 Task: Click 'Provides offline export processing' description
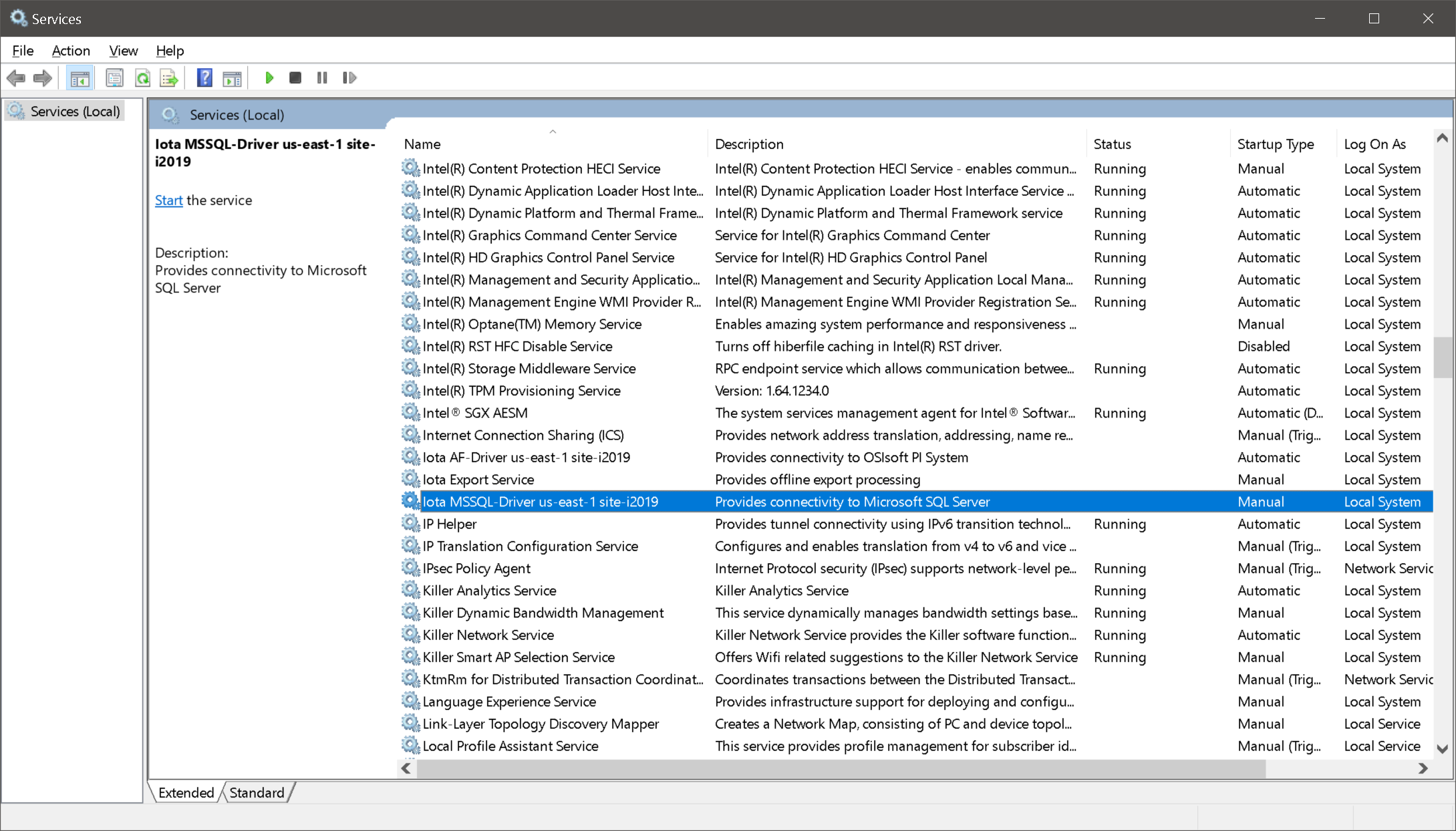(817, 480)
